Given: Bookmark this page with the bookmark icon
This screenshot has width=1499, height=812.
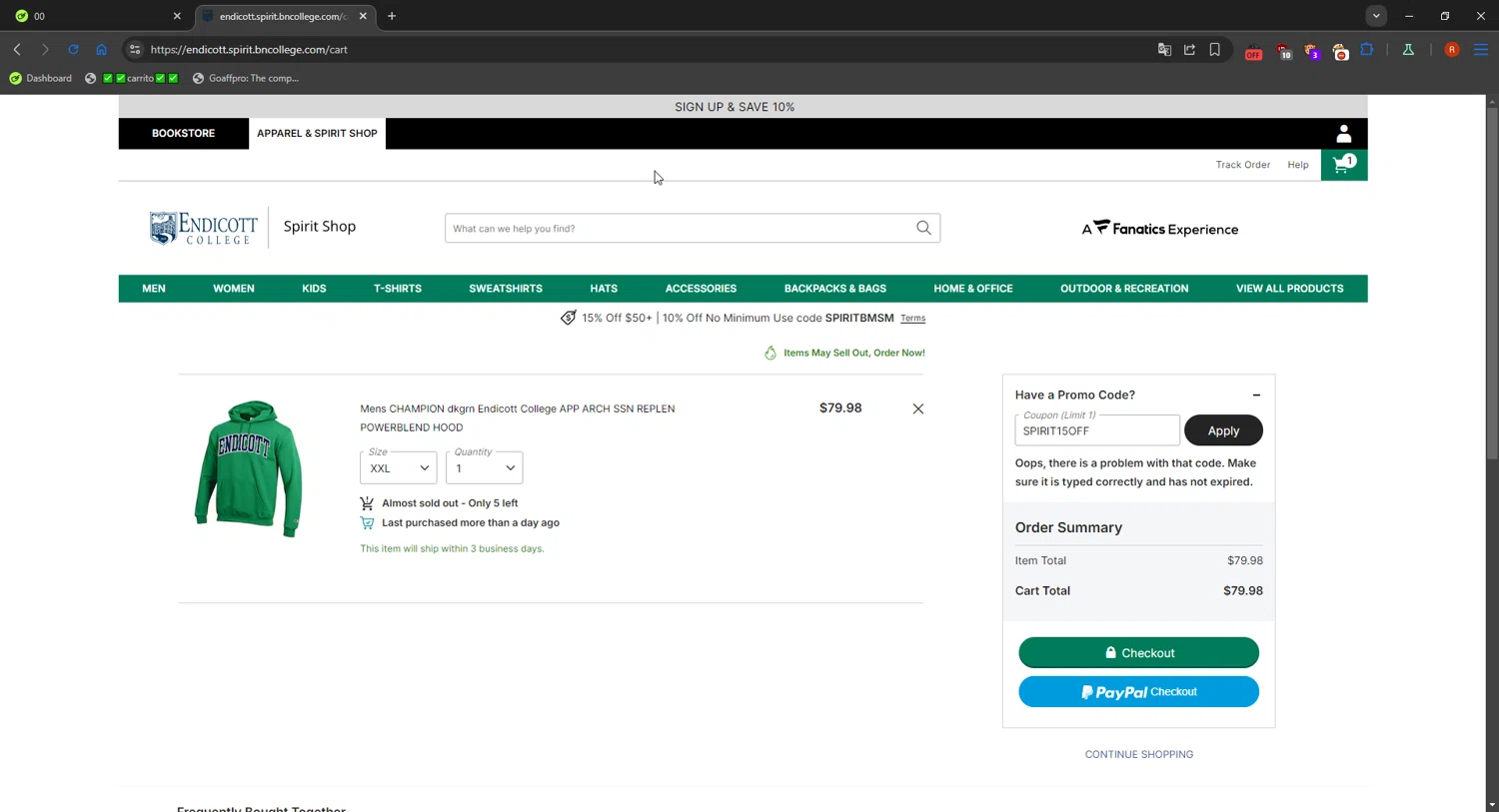Looking at the screenshot, I should point(1214,49).
